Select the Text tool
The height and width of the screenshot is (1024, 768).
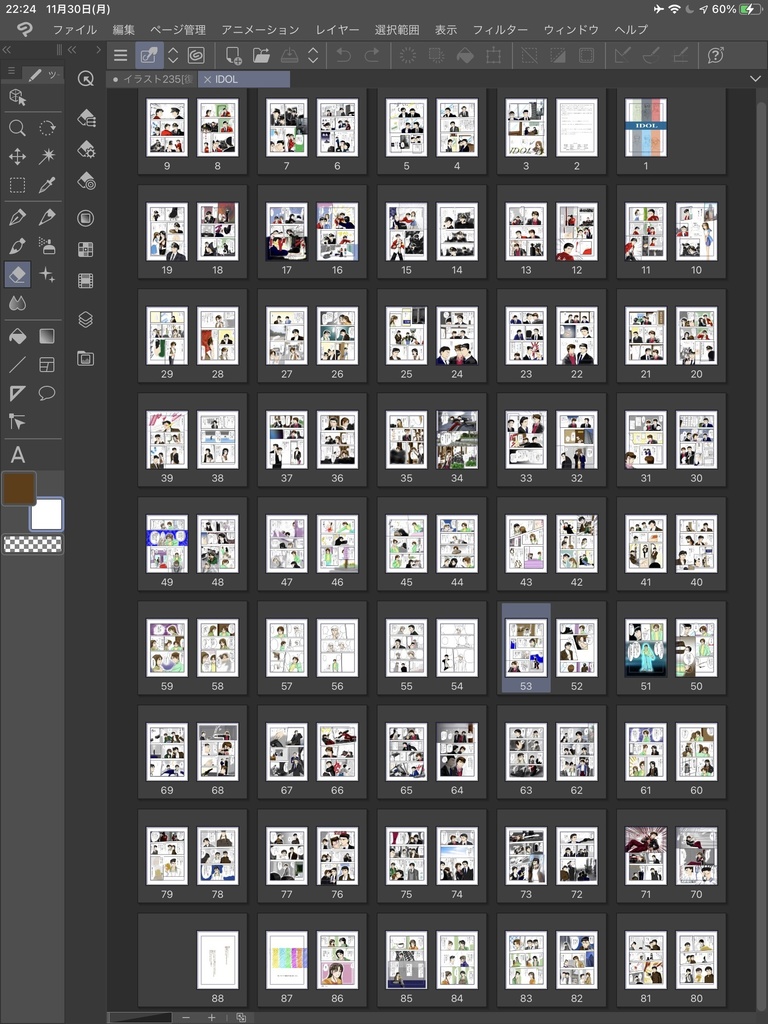(x=18, y=455)
